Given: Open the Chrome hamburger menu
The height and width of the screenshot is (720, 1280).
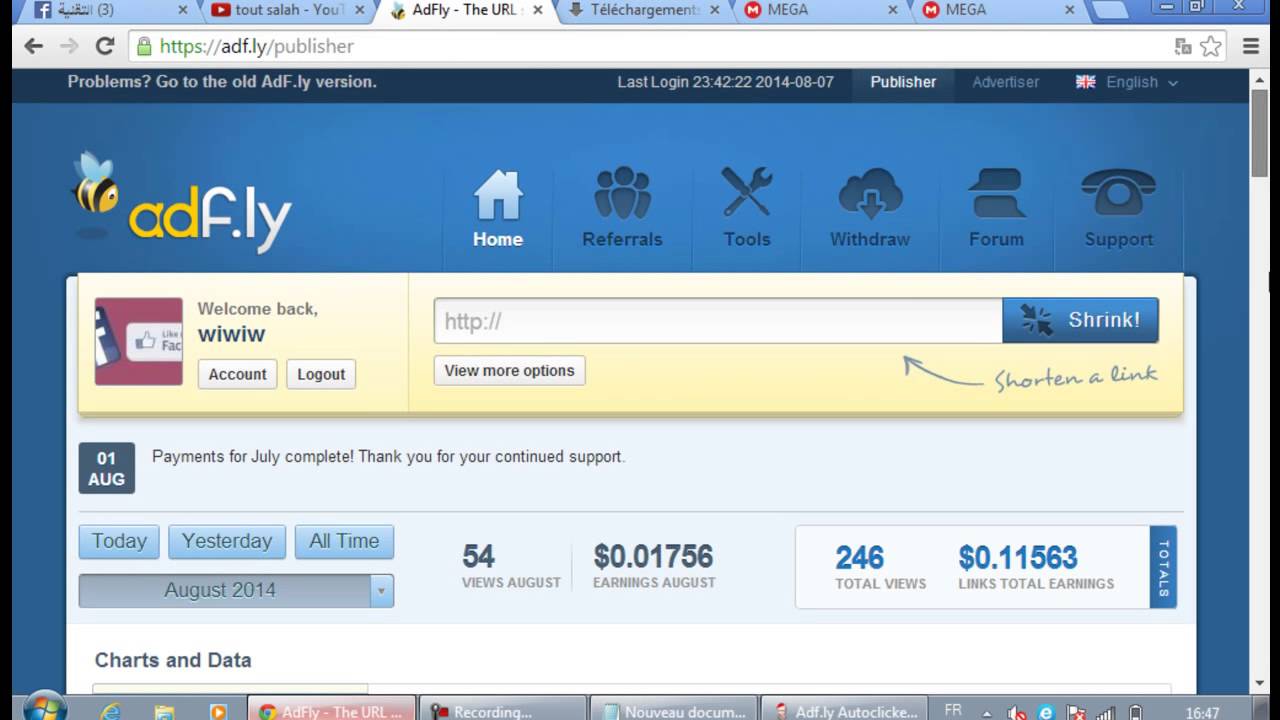Looking at the screenshot, I should coord(1251,46).
